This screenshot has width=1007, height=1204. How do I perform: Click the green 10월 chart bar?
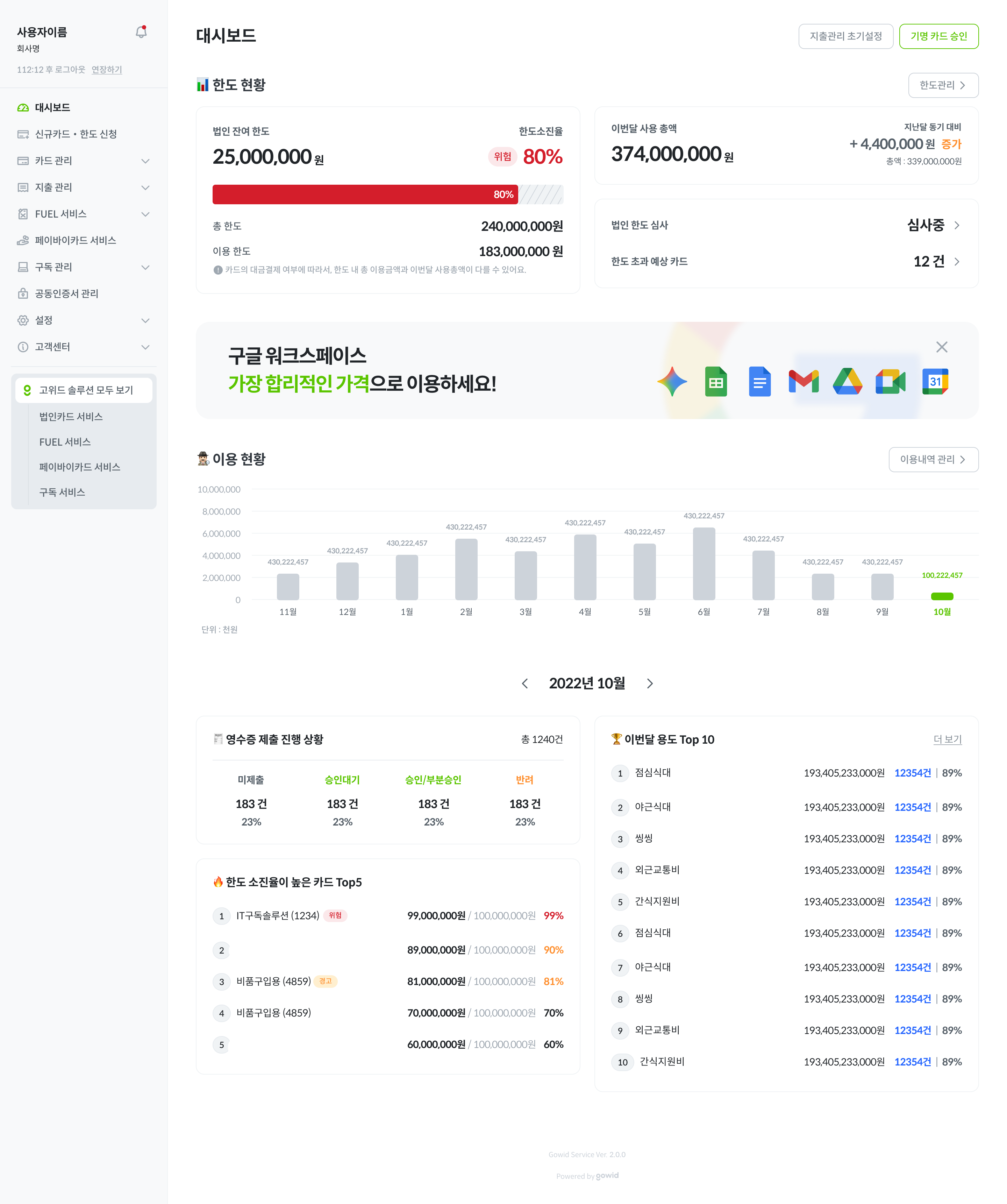click(942, 596)
